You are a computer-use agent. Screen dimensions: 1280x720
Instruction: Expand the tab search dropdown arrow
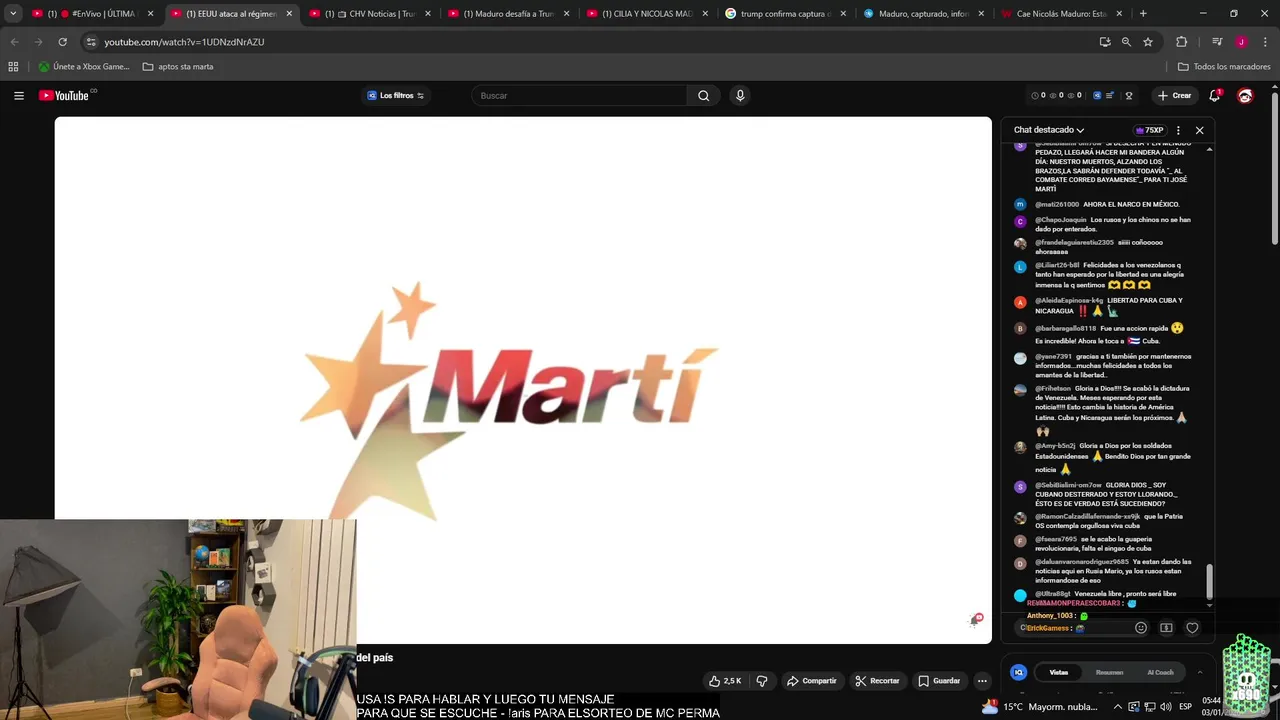pos(13,14)
